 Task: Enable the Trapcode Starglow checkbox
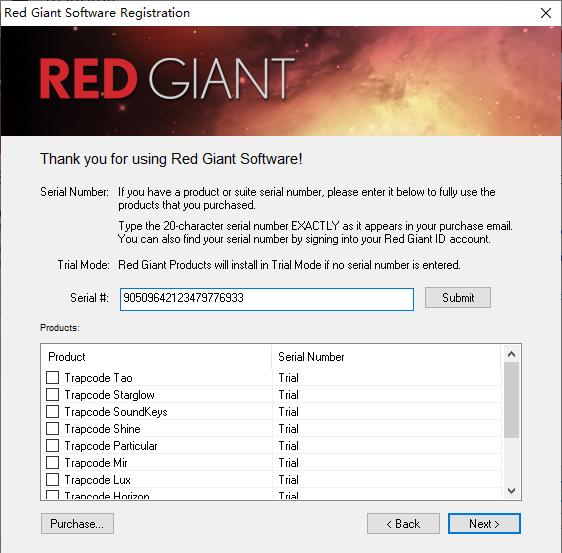point(52,395)
